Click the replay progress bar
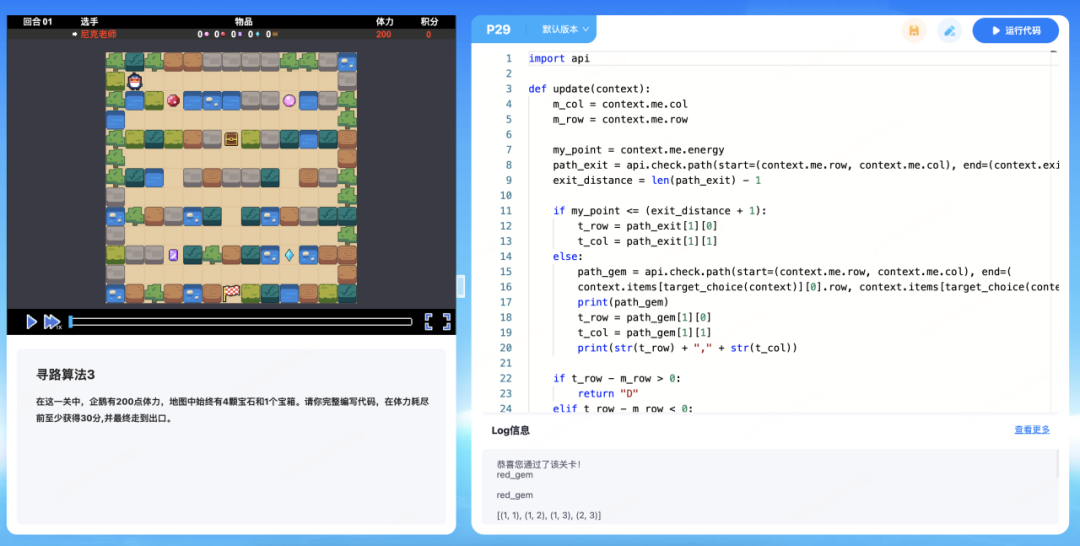The width and height of the screenshot is (1080, 546). [x=240, y=322]
